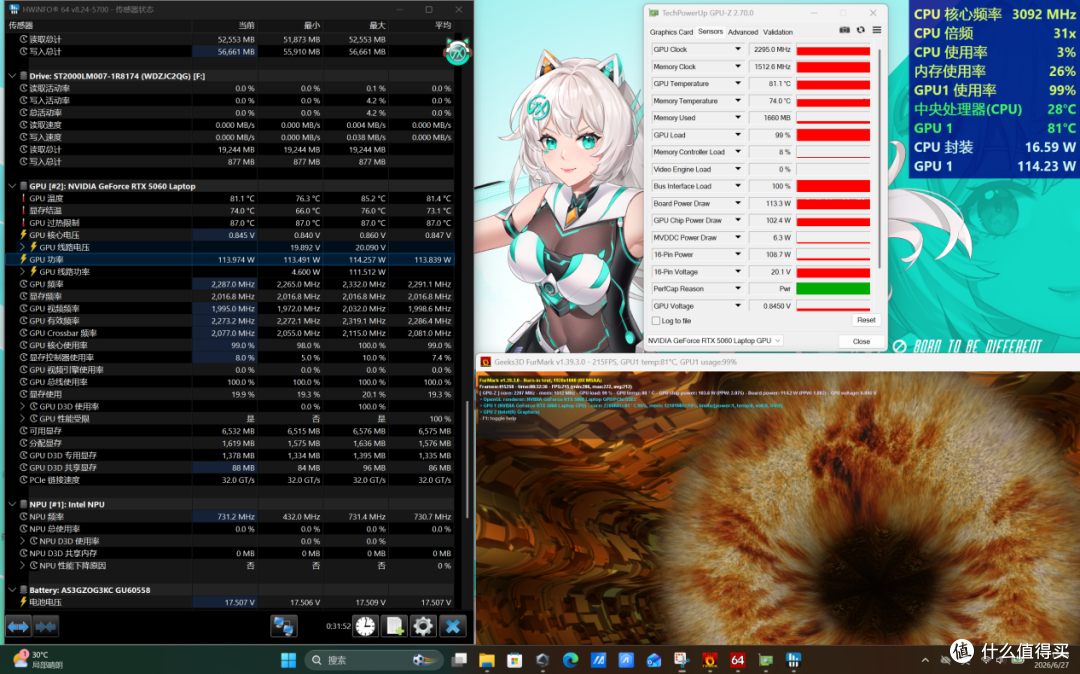Click GPU Clock red sensor graph

(x=833, y=50)
